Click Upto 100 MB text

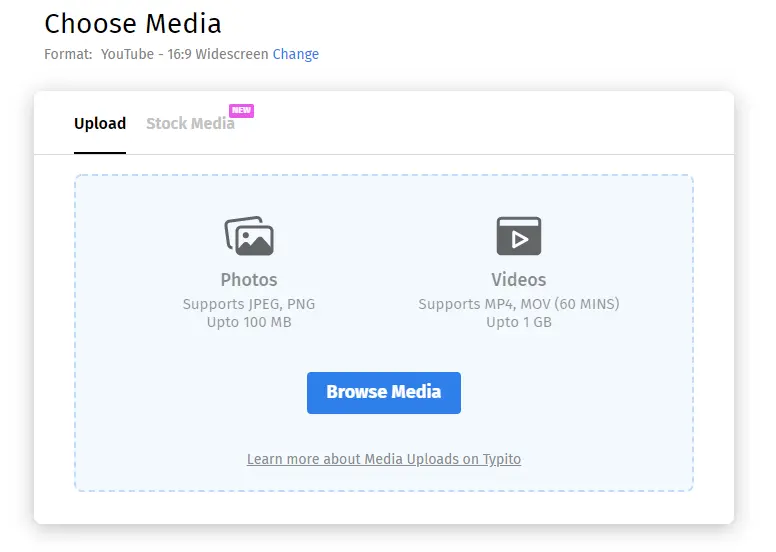coord(249,322)
